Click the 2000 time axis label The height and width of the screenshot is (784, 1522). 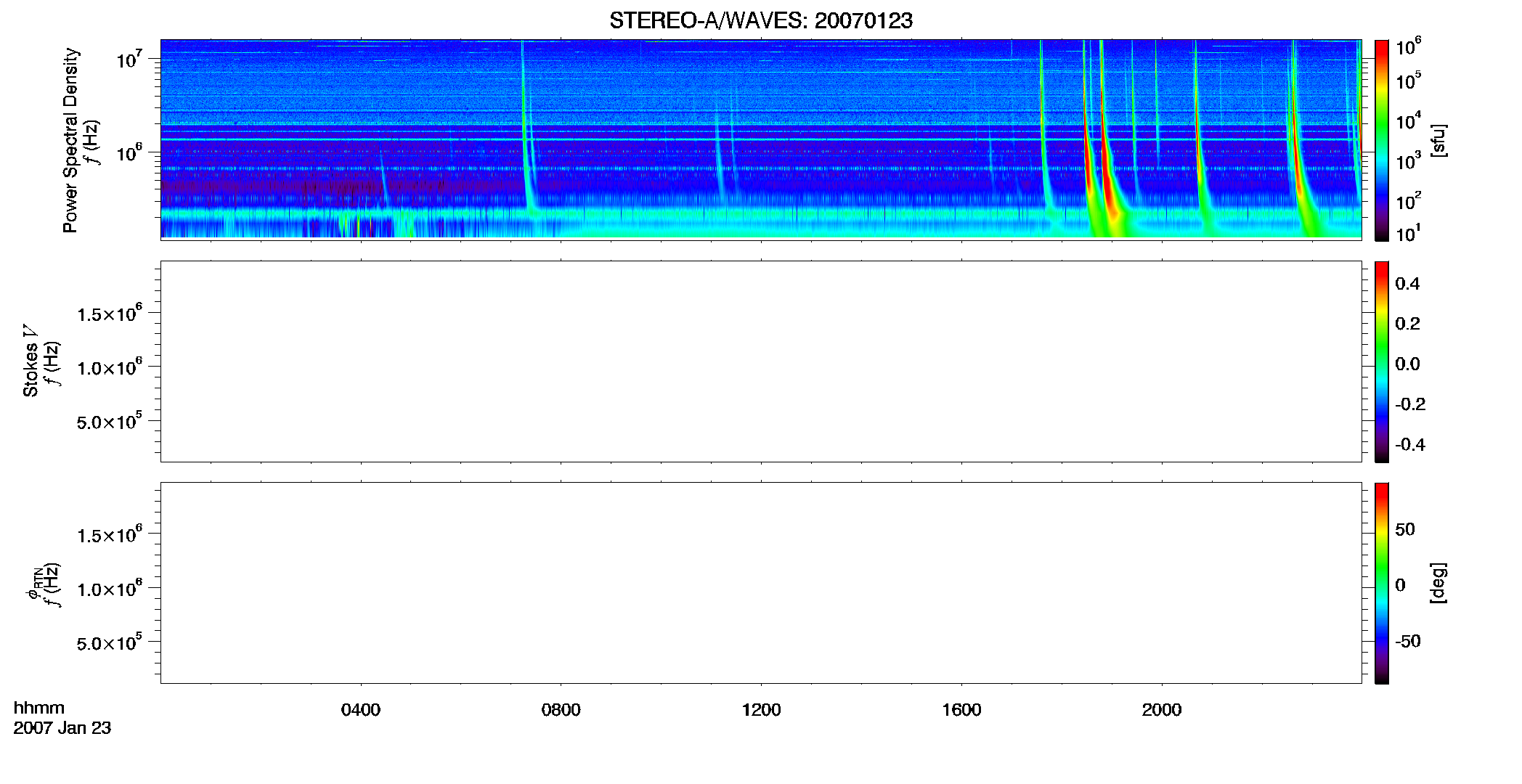1162,710
